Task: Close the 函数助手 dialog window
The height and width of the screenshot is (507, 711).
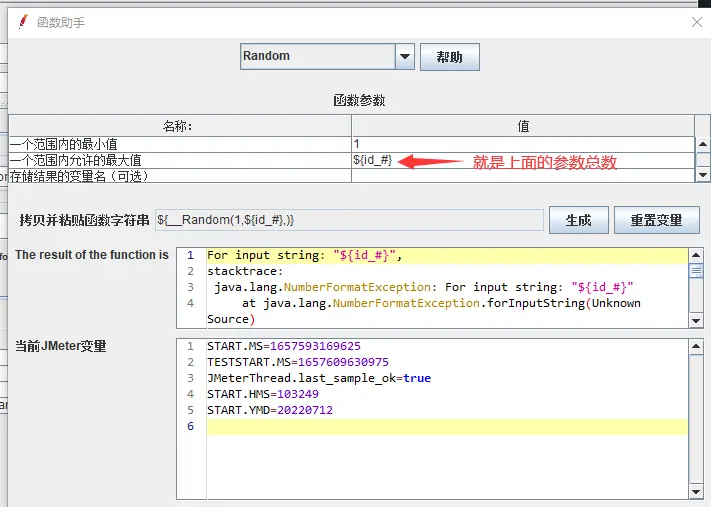Action: [697, 21]
